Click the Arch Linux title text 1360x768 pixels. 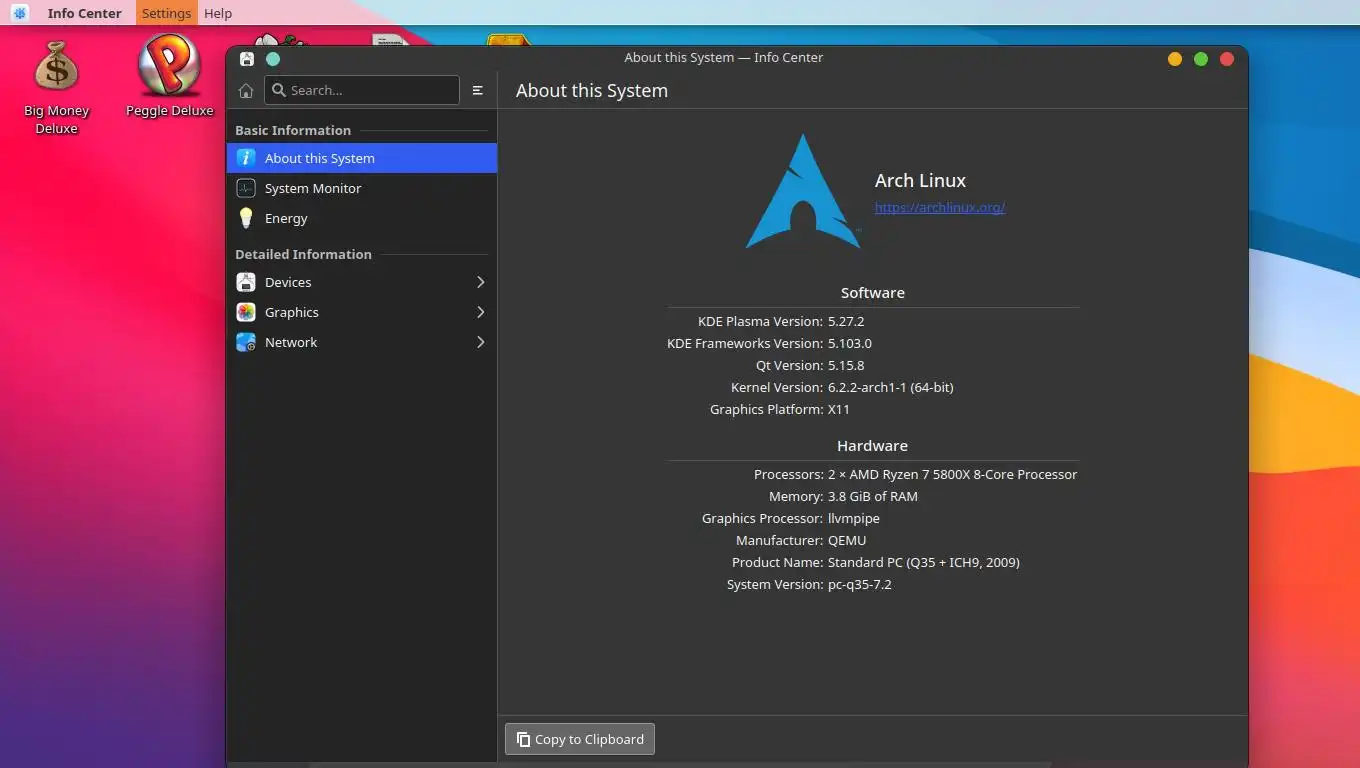tap(920, 181)
